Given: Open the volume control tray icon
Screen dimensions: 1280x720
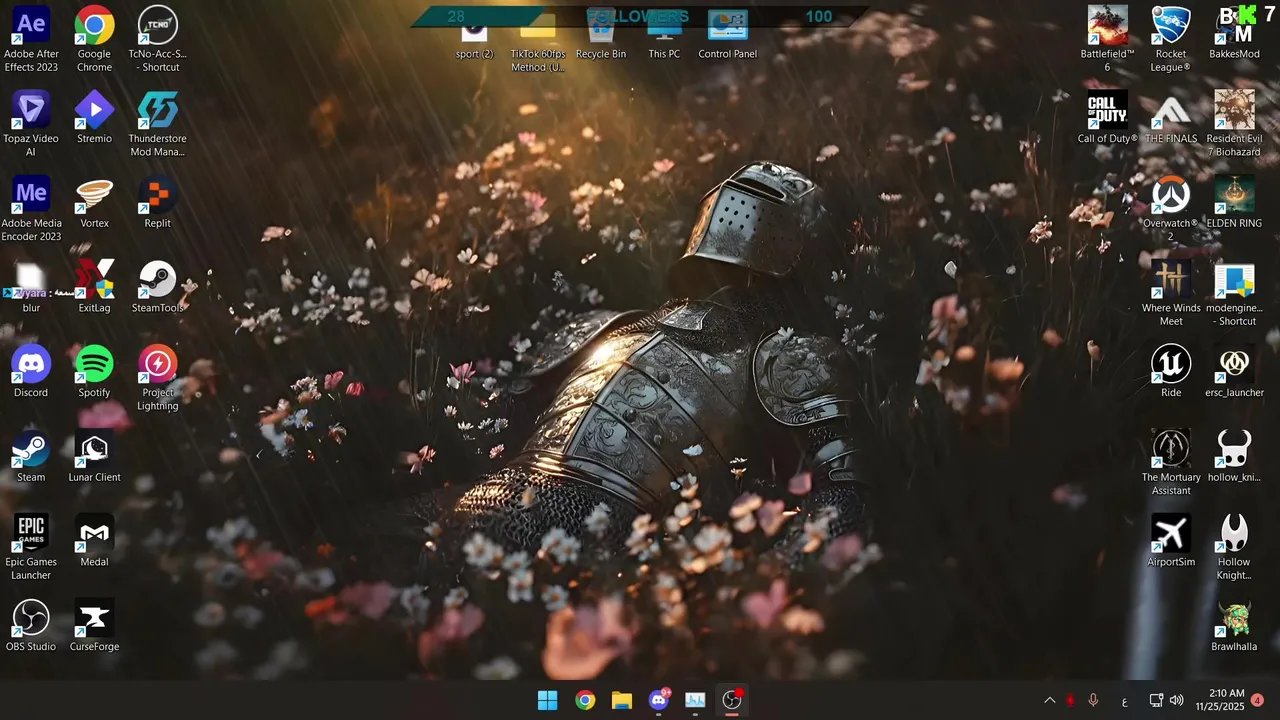Looking at the screenshot, I should (x=1177, y=701).
